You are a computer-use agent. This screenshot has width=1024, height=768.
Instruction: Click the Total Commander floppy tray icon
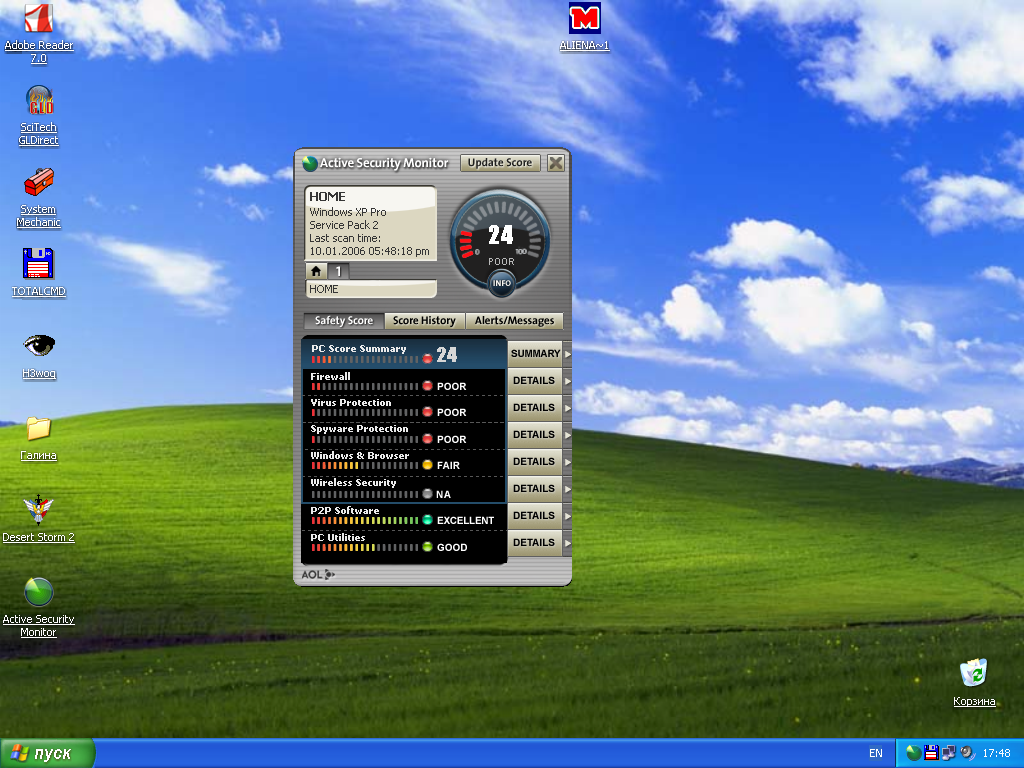tap(931, 754)
